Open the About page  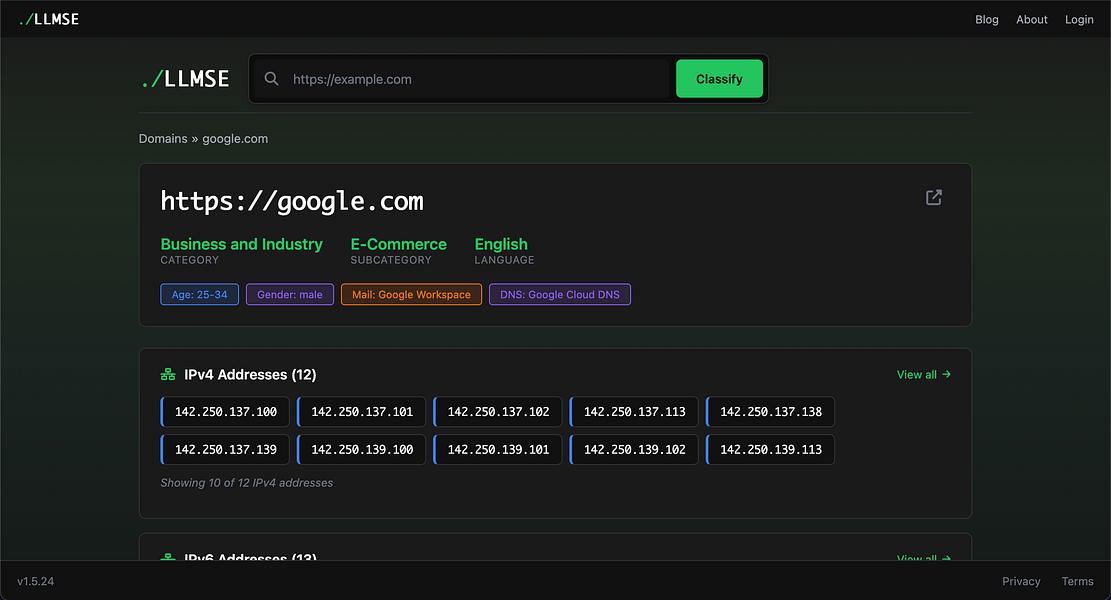(1031, 19)
